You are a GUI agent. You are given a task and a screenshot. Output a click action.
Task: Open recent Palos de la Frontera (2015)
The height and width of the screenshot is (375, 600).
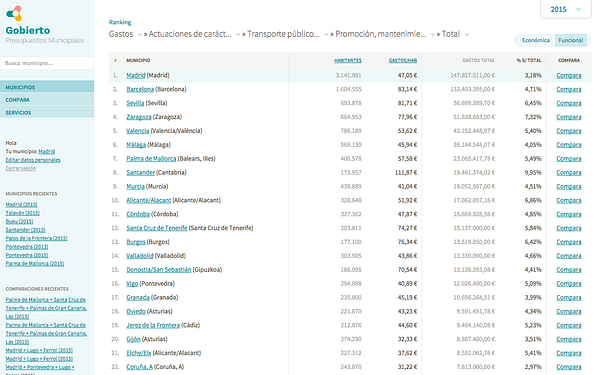(x=36, y=238)
